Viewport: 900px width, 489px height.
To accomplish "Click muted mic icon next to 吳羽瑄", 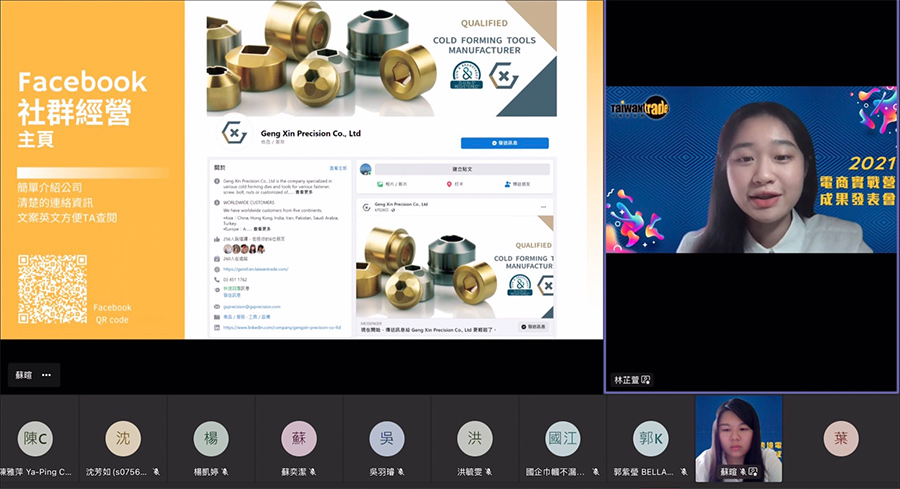I will [400, 472].
